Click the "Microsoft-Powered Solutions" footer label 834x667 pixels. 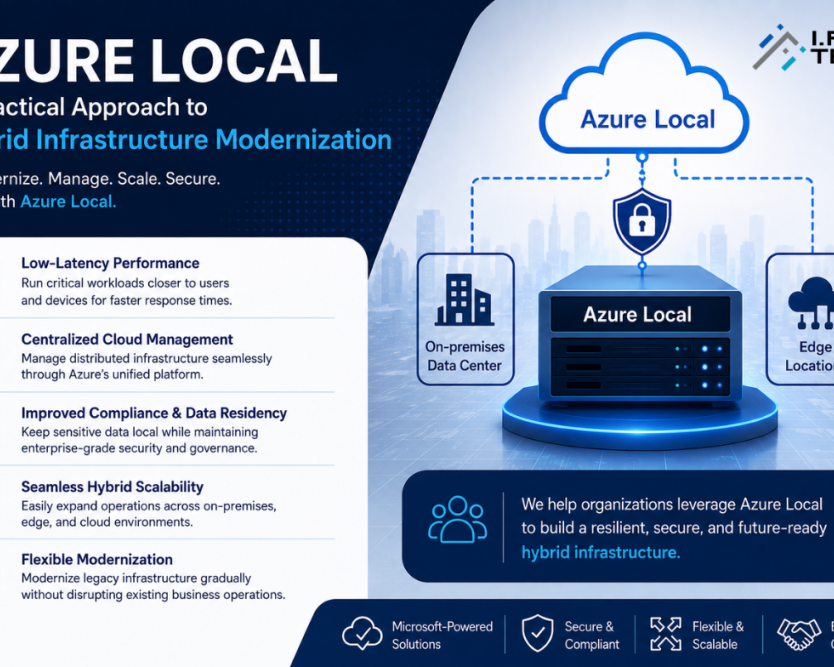pyautogui.click(x=442, y=635)
